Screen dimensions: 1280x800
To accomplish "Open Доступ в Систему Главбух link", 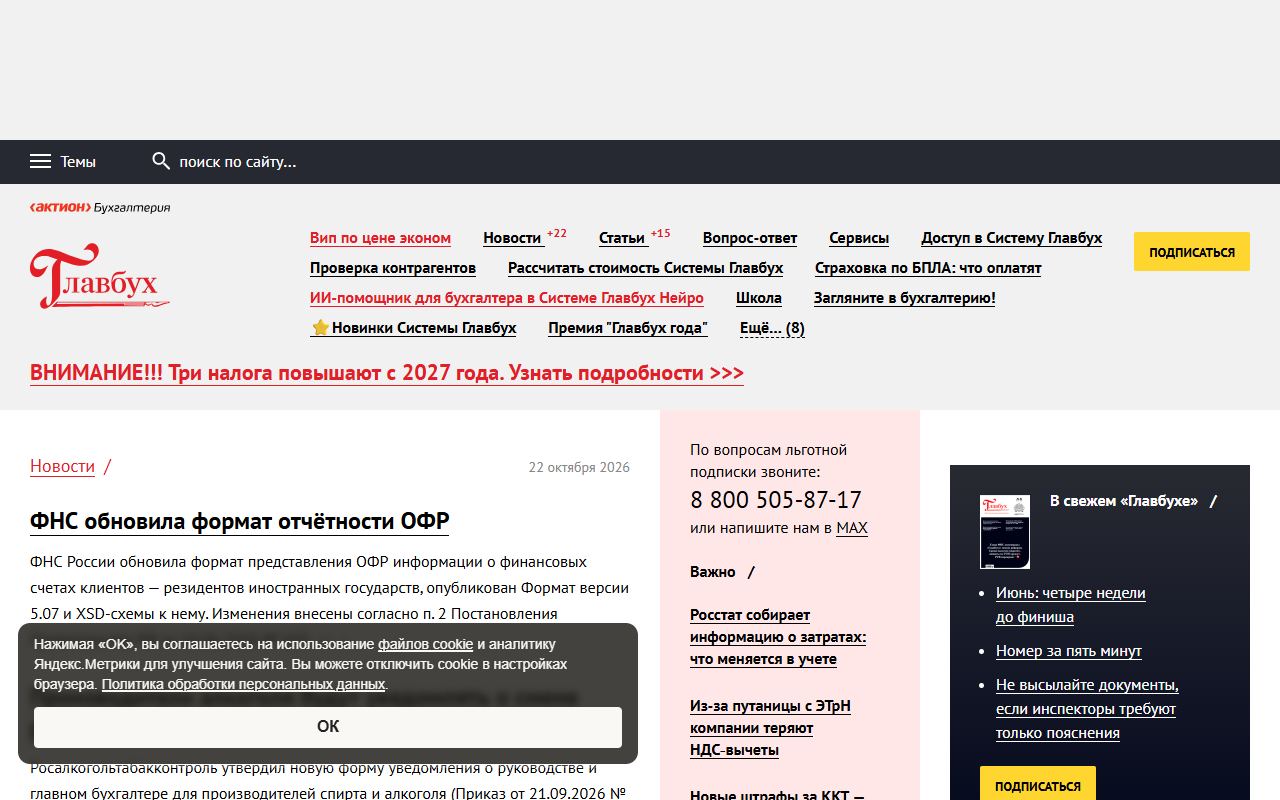I will (x=1012, y=238).
